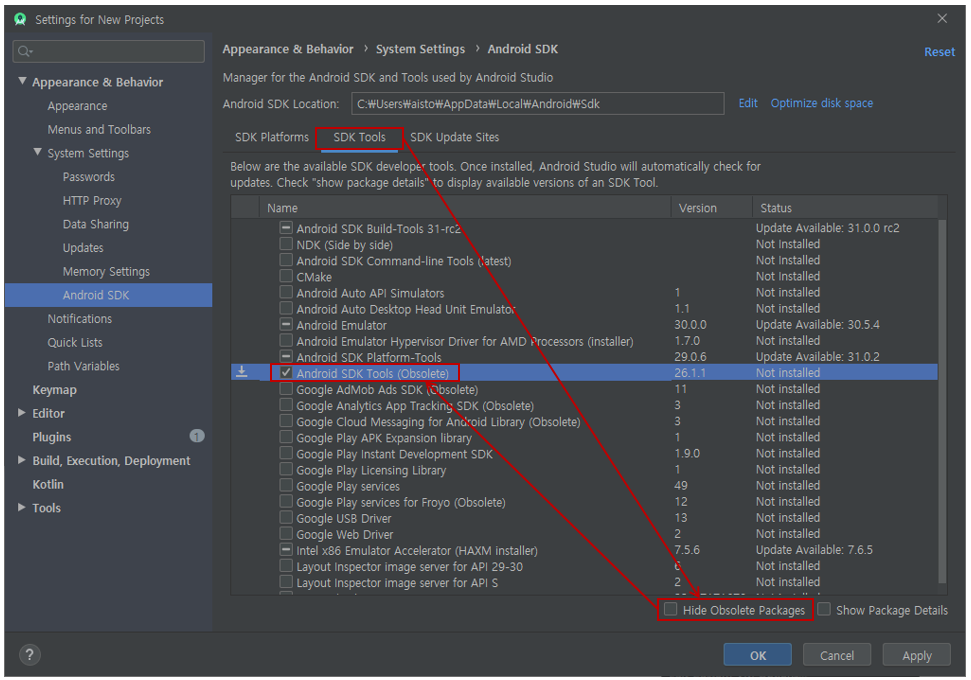971x680 pixels.
Task: Check Google Web Driver checkbox
Action: point(285,533)
